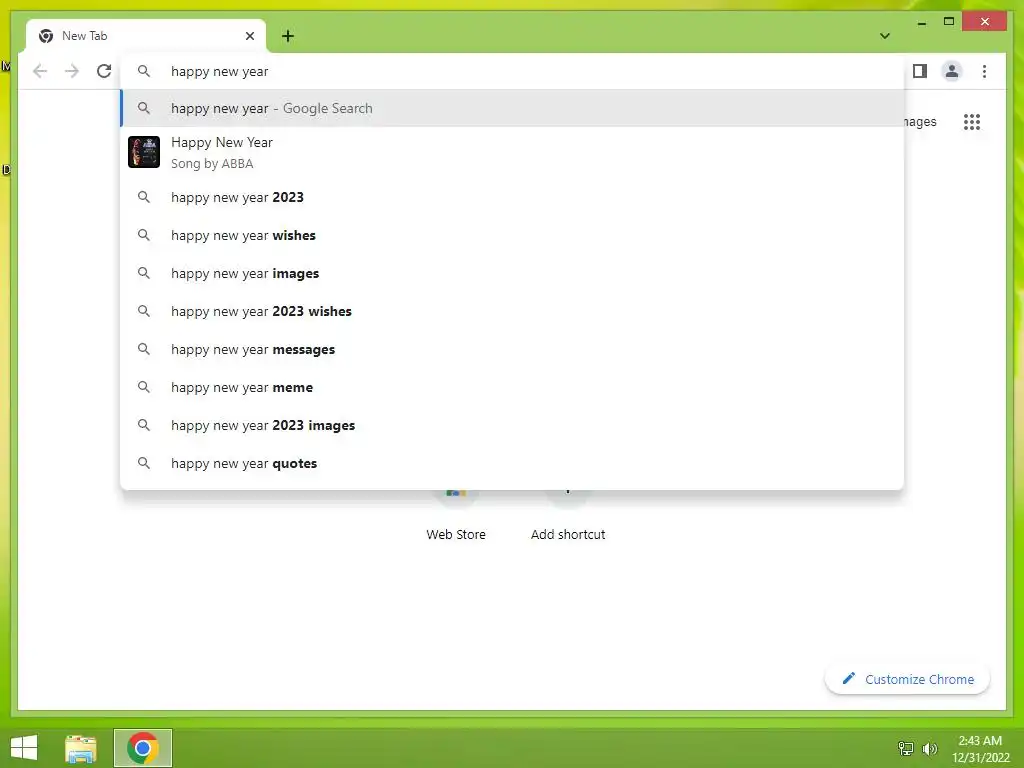Screen dimensions: 1024x768
Task: Select 'happy new year - Google Search' suggestion
Action: (x=513, y=108)
